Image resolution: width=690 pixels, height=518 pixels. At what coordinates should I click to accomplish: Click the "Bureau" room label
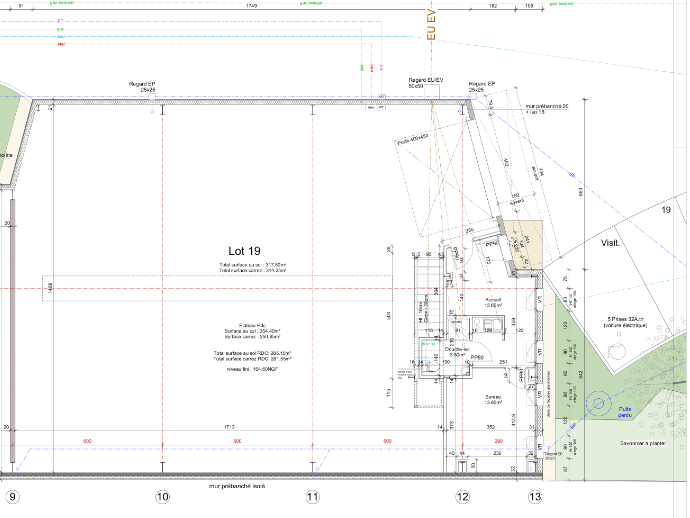point(493,399)
